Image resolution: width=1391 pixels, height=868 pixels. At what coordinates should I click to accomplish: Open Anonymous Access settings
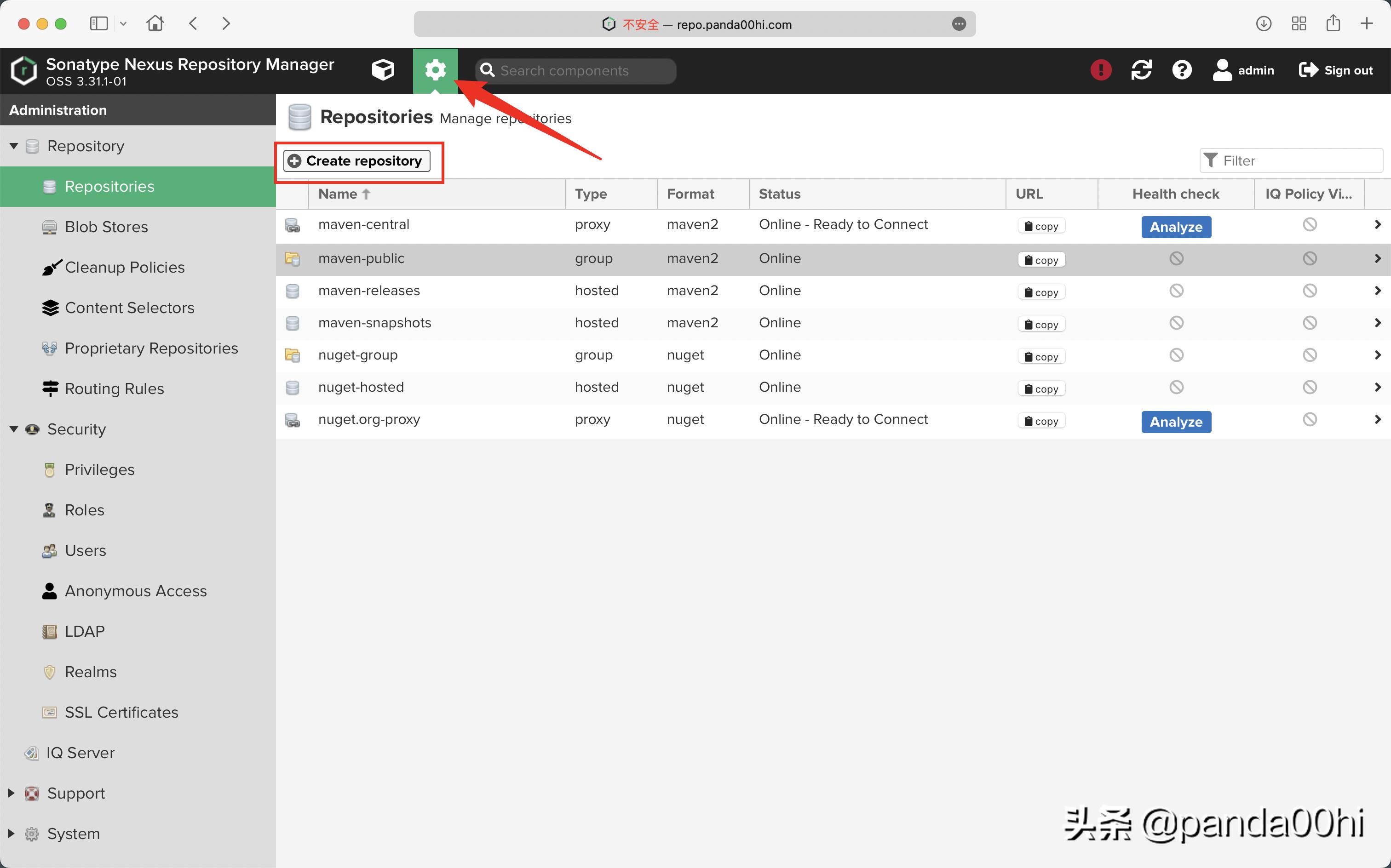click(x=136, y=591)
